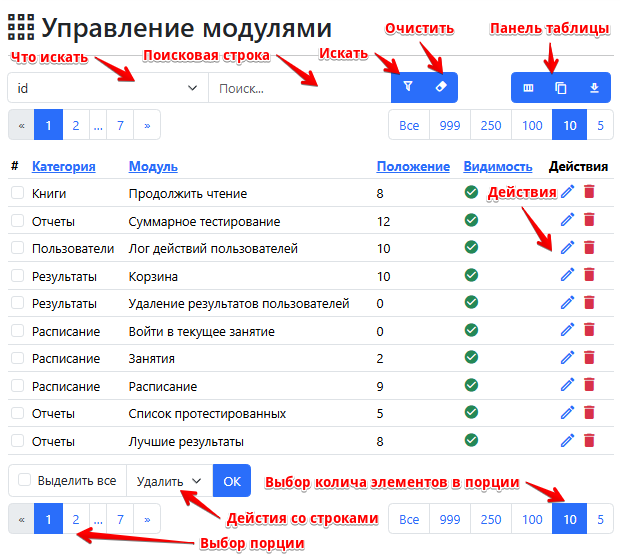Edit the Корзина module row

tap(567, 275)
